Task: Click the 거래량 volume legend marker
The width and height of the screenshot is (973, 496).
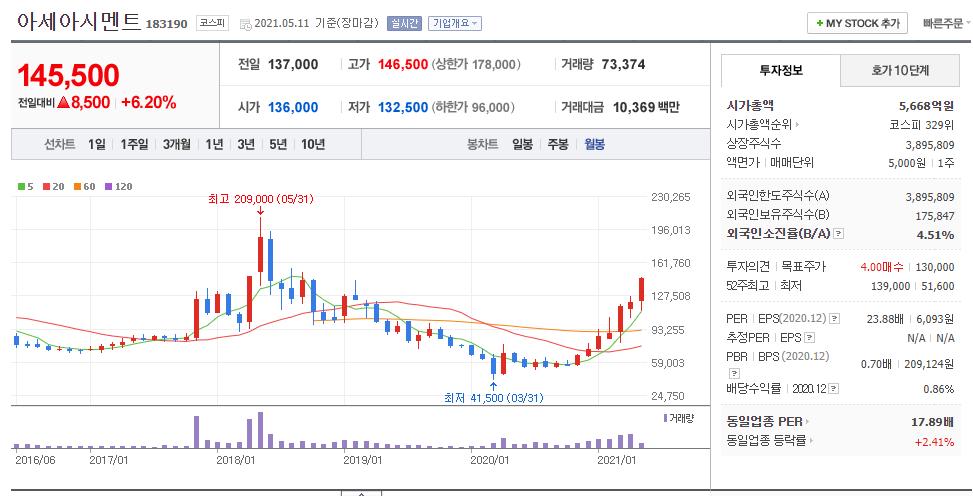Action: (x=666, y=418)
